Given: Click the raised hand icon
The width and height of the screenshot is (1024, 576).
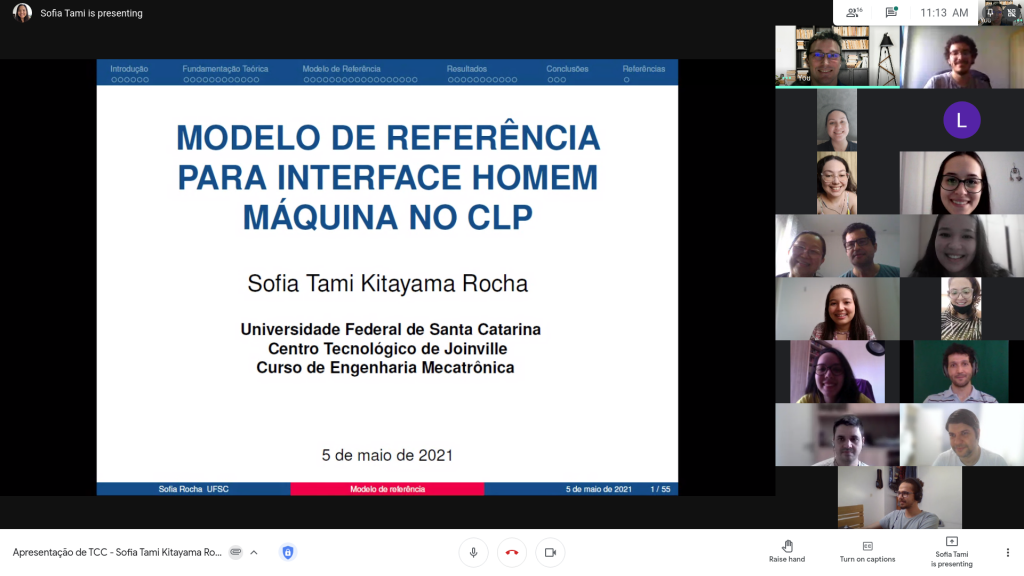Looking at the screenshot, I should coord(788,546).
